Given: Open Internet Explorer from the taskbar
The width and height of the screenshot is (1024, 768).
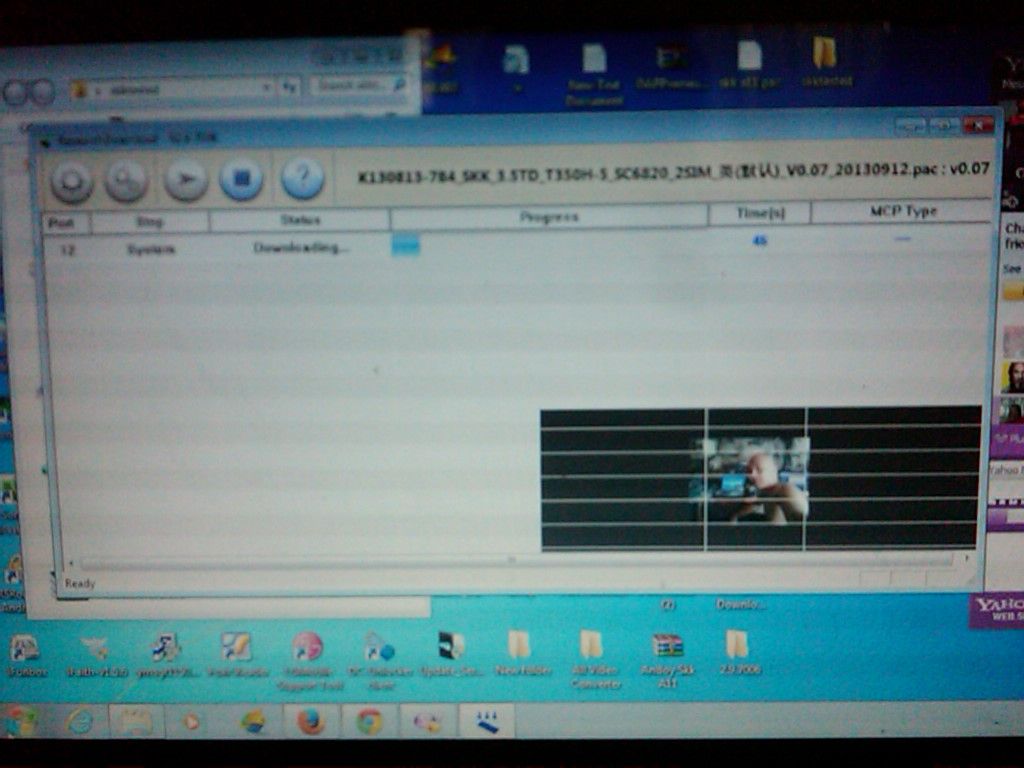Looking at the screenshot, I should pos(80,720).
